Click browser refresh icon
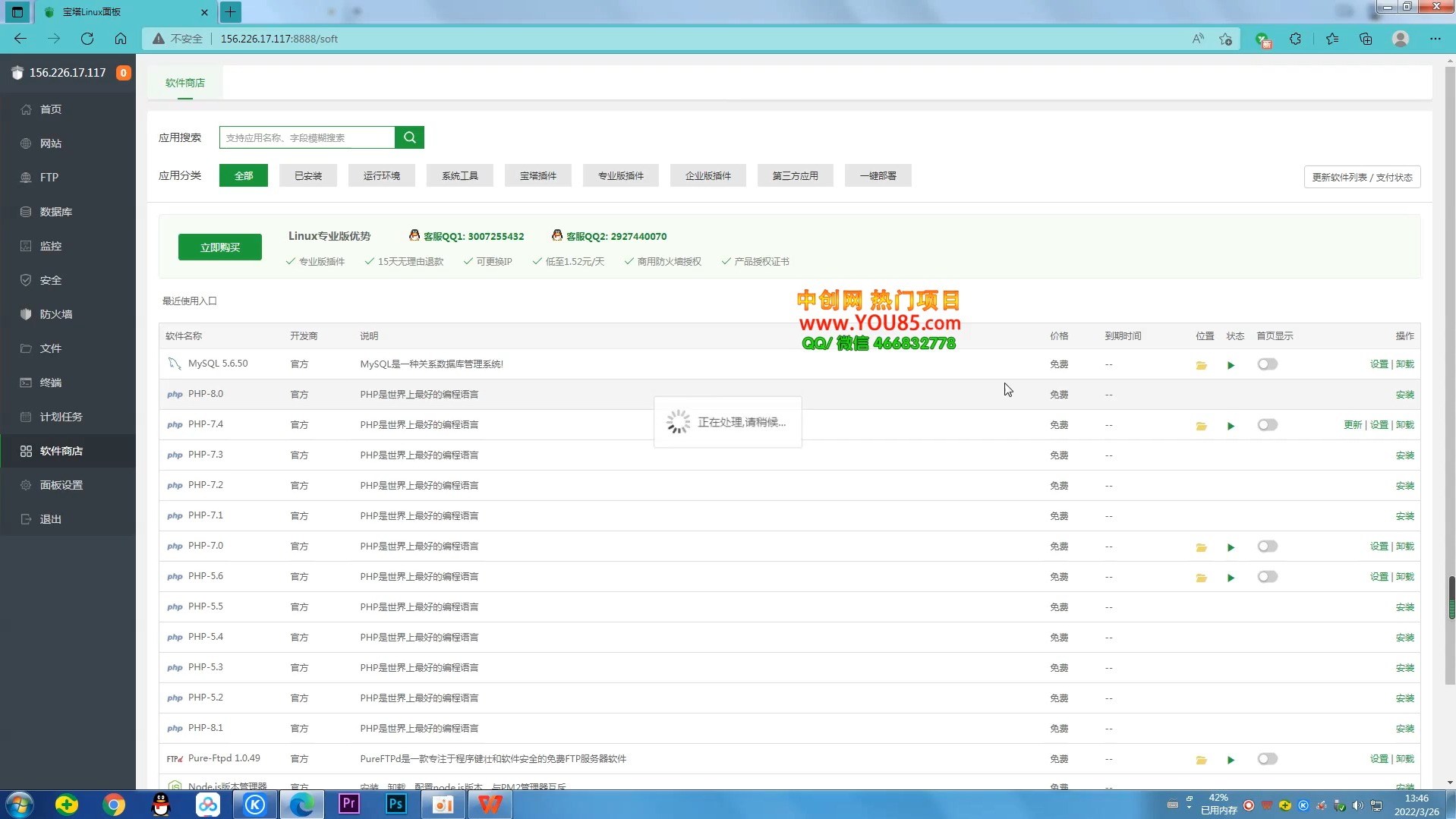The height and width of the screenshot is (819, 1456). (x=87, y=39)
